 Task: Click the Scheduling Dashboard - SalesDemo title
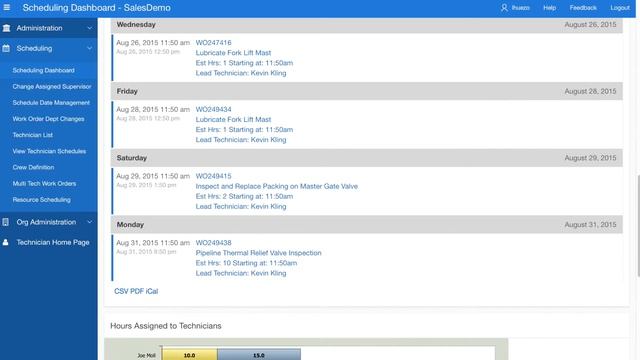pos(96,8)
